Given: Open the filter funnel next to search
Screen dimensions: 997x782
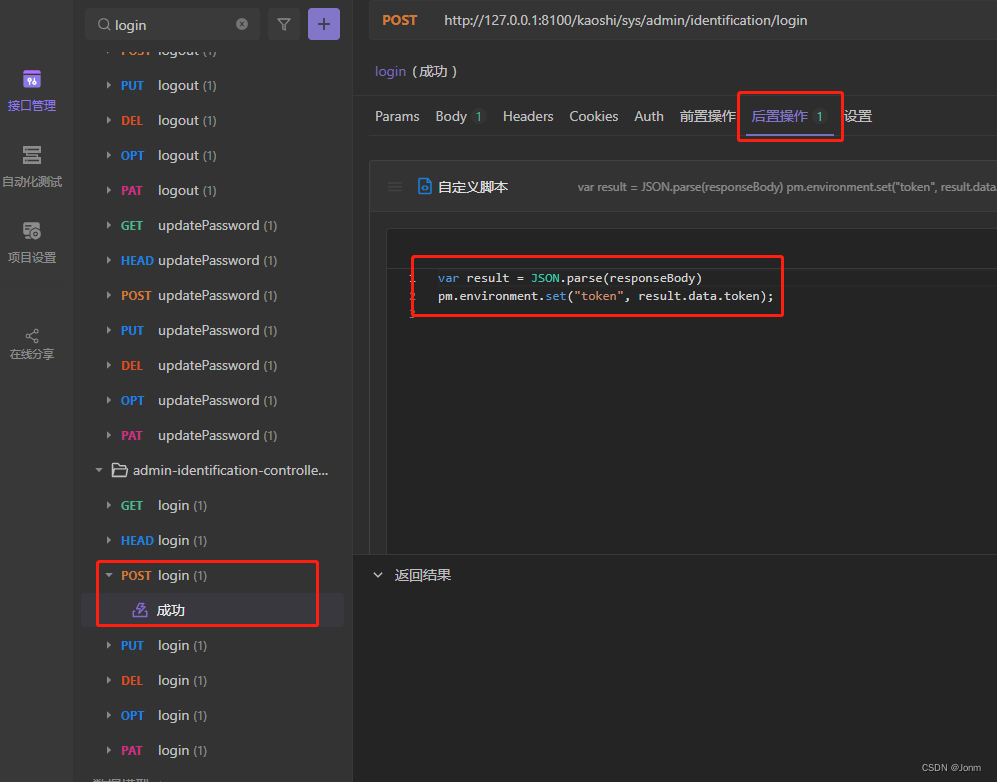Looking at the screenshot, I should [x=284, y=23].
